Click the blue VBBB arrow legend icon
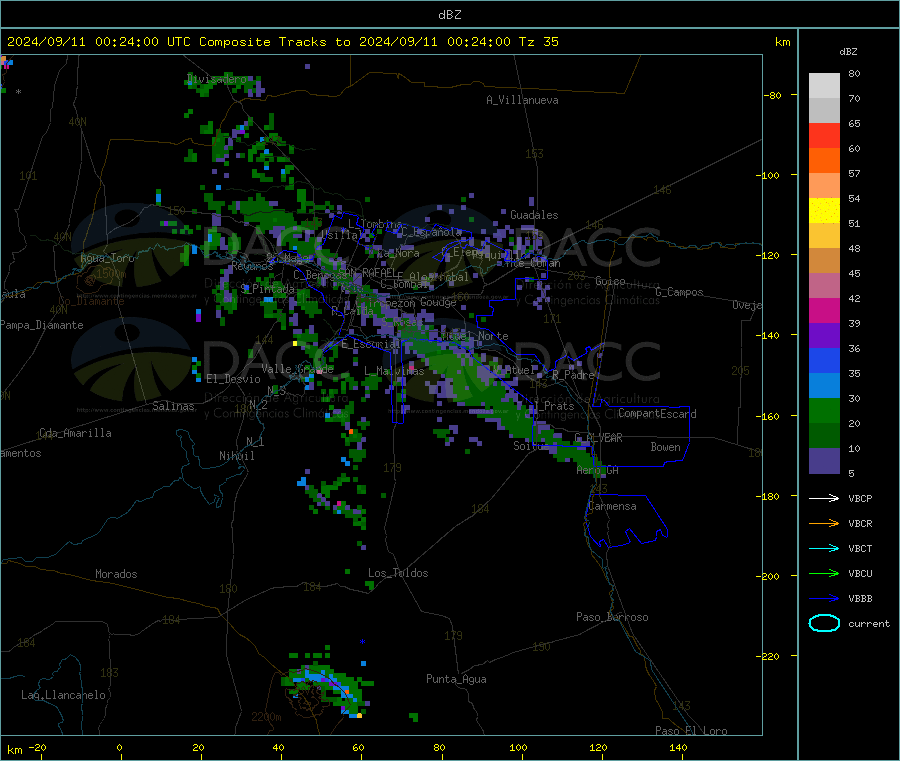 click(x=824, y=599)
